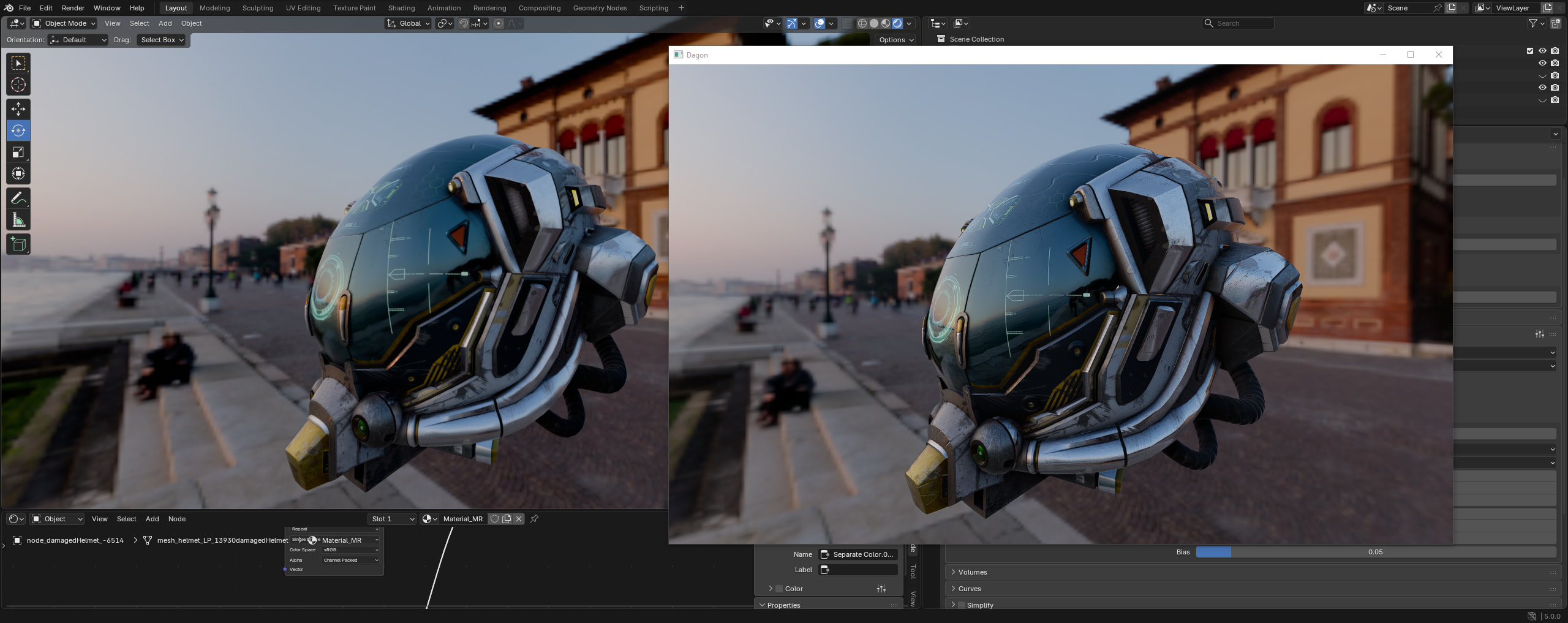Image resolution: width=1568 pixels, height=623 pixels.
Task: Select the Add Cube tool
Action: 18,244
